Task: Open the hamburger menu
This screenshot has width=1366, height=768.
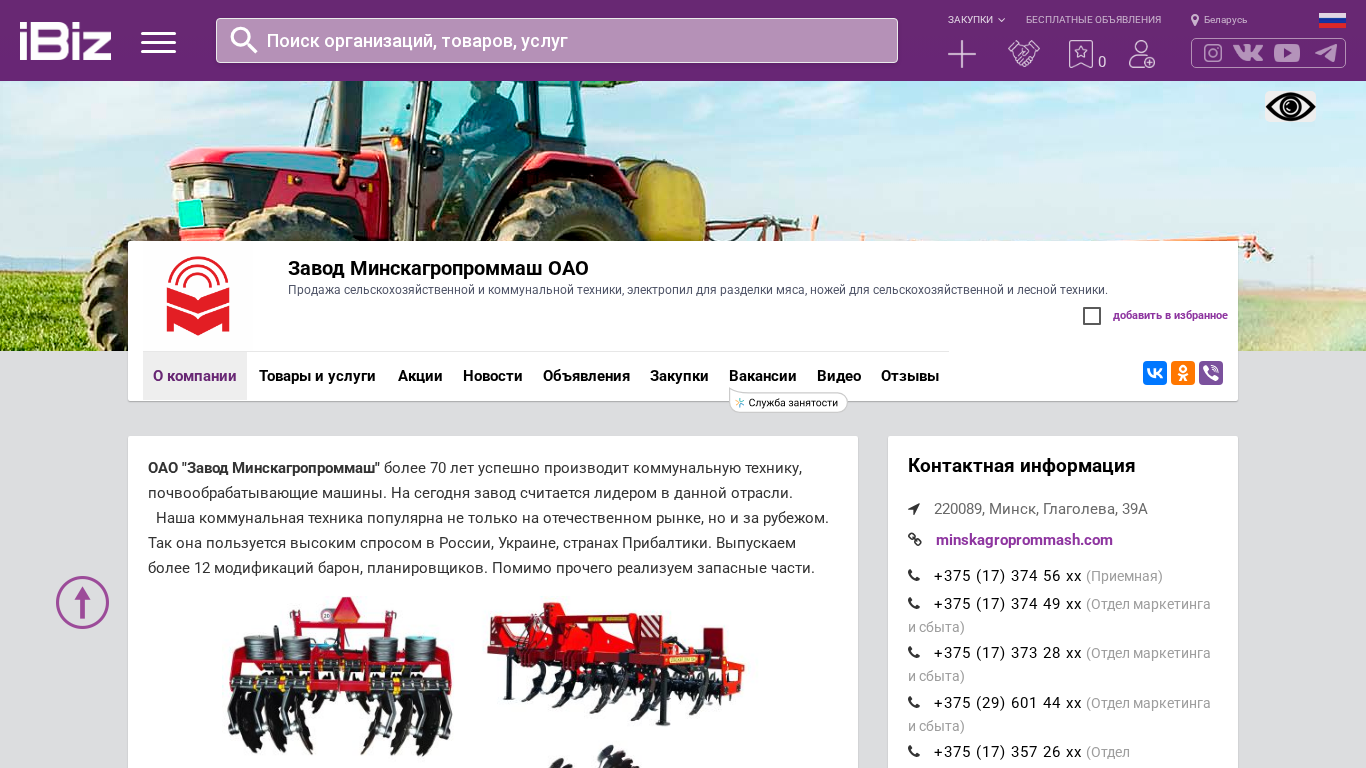Action: [158, 42]
